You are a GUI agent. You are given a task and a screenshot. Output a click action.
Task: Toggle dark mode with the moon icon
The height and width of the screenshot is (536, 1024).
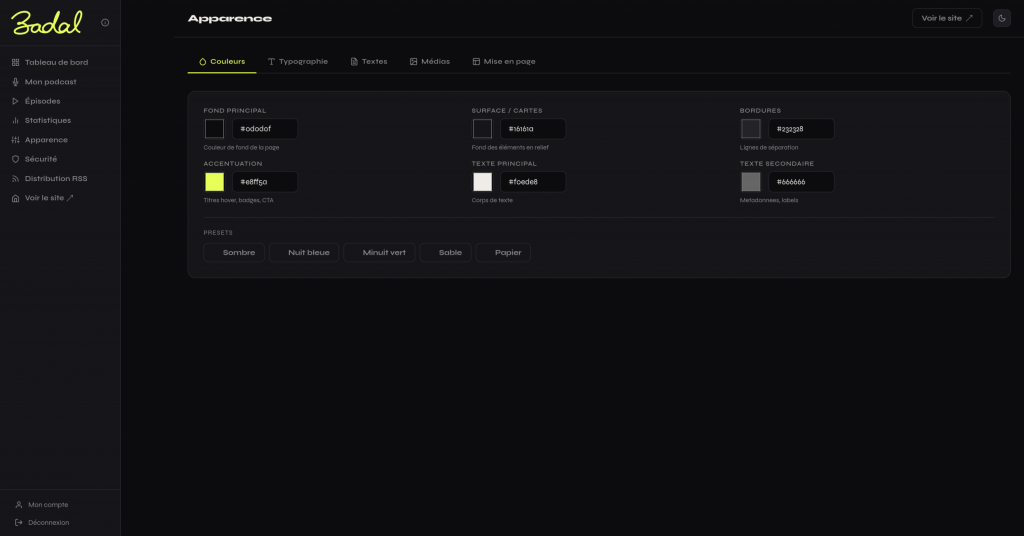pyautogui.click(x=1001, y=18)
